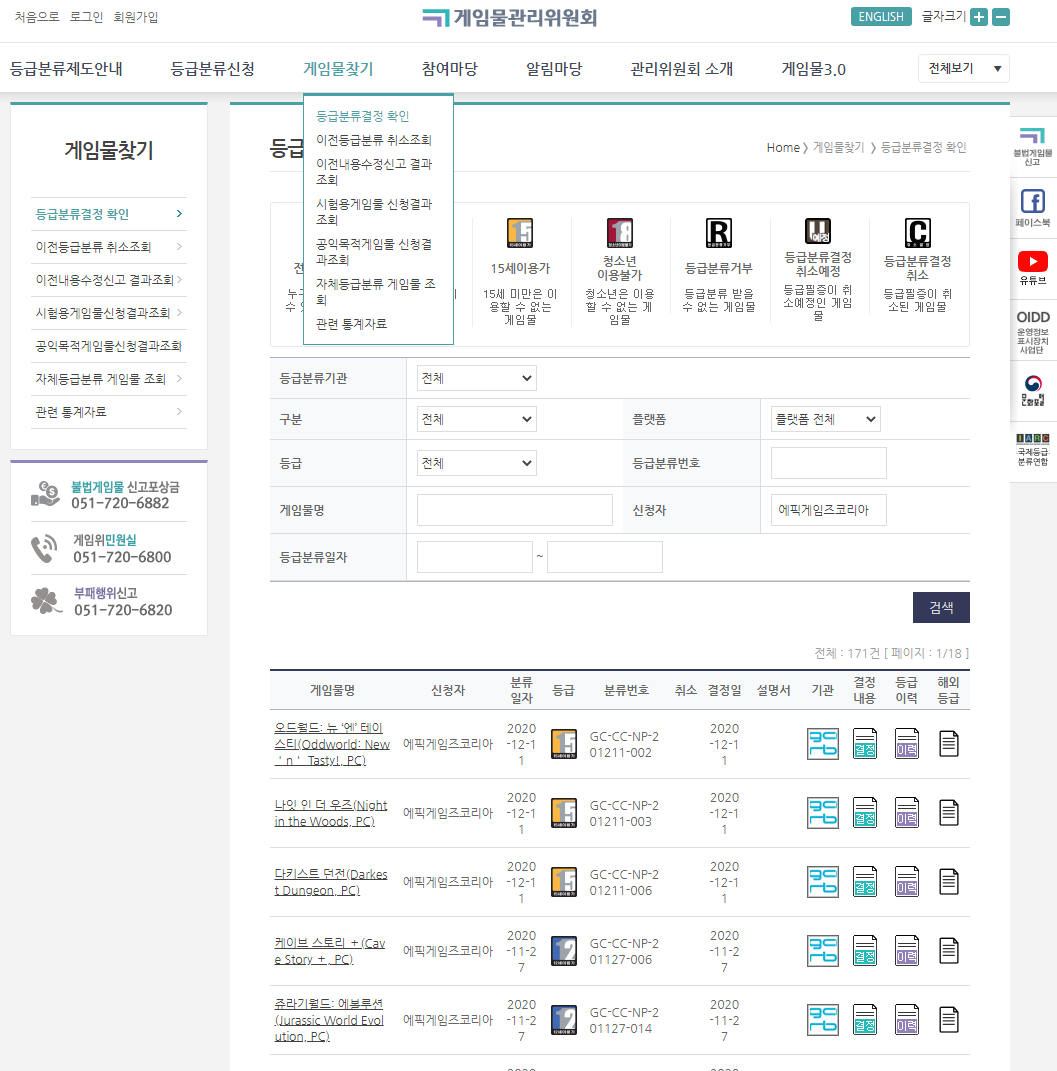Select 시험용게임물 신청결과 조회 in dropdown menu

pyautogui.click(x=374, y=212)
